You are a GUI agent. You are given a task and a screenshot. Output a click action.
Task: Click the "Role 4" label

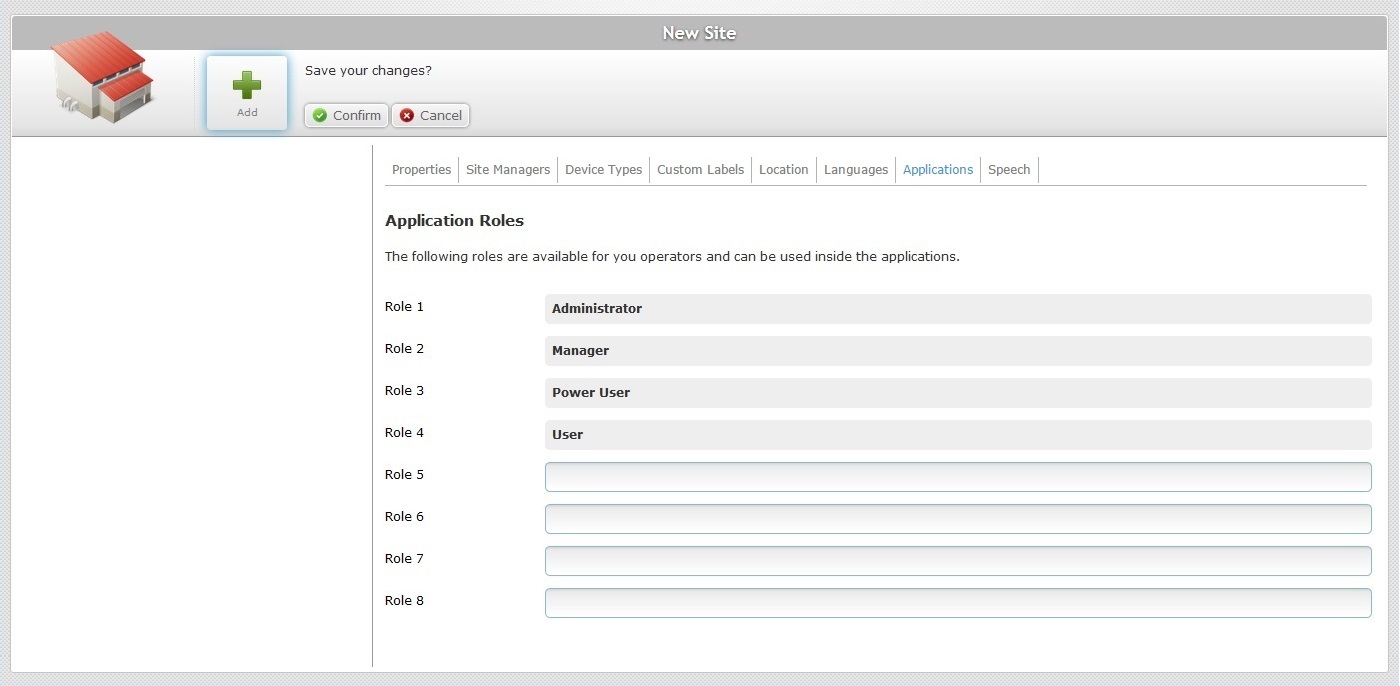tap(404, 433)
